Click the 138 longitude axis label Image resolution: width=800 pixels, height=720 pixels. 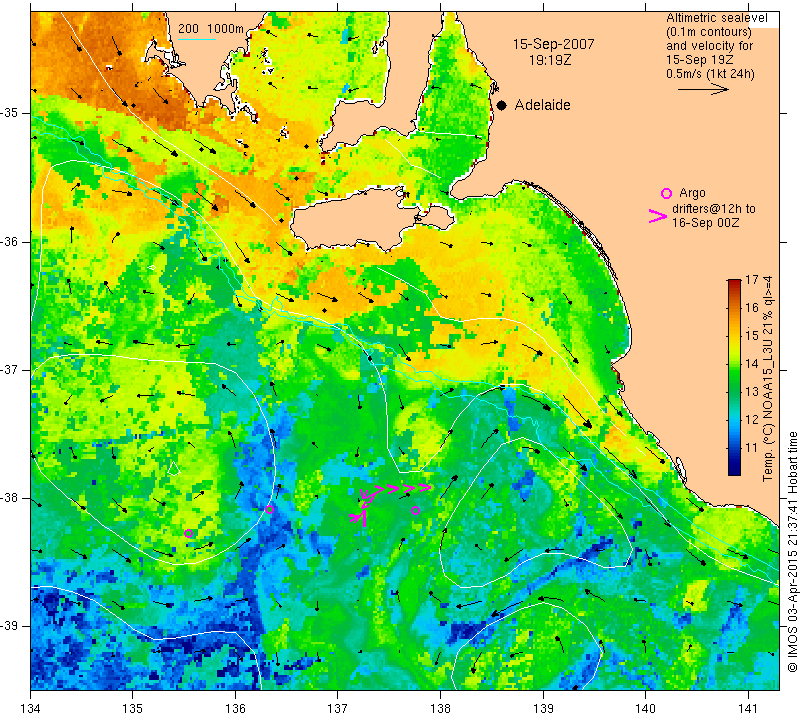tap(440, 708)
